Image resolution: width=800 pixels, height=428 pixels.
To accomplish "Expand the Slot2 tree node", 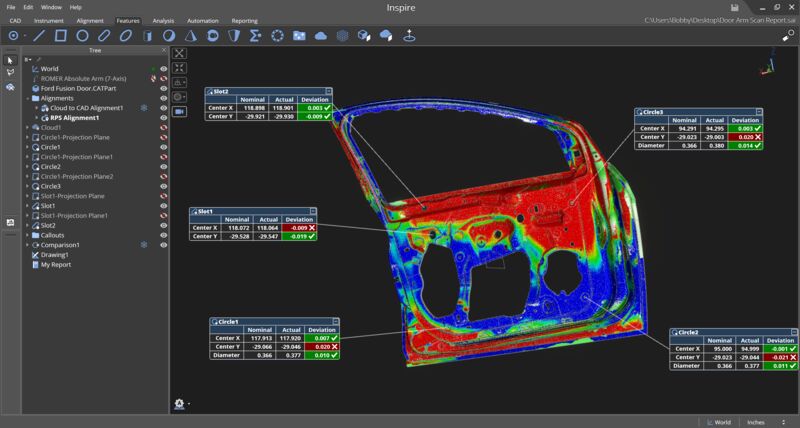I will click(27, 225).
